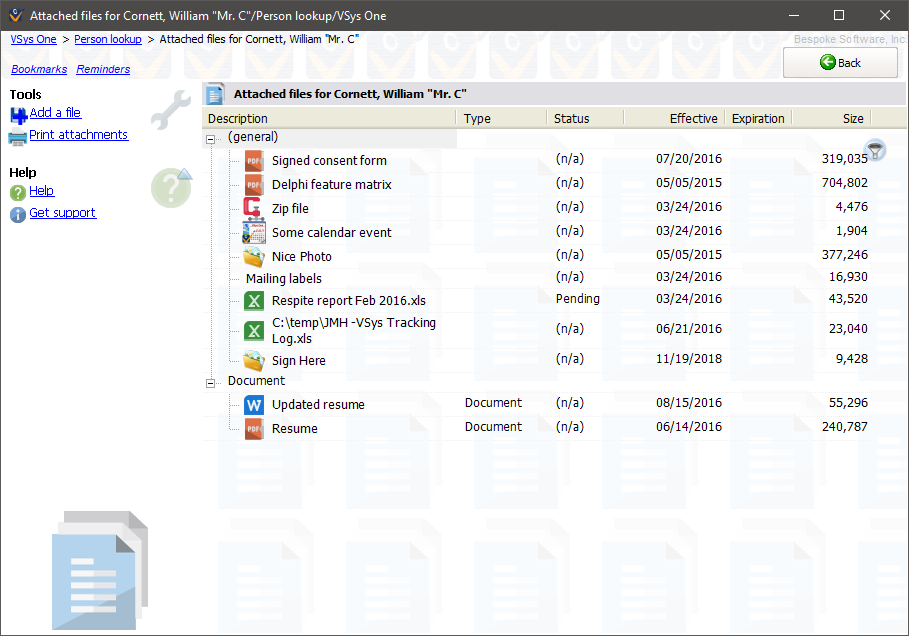This screenshot has height=636, width=909.
Task: Collapse the Document group
Action: tap(211, 382)
